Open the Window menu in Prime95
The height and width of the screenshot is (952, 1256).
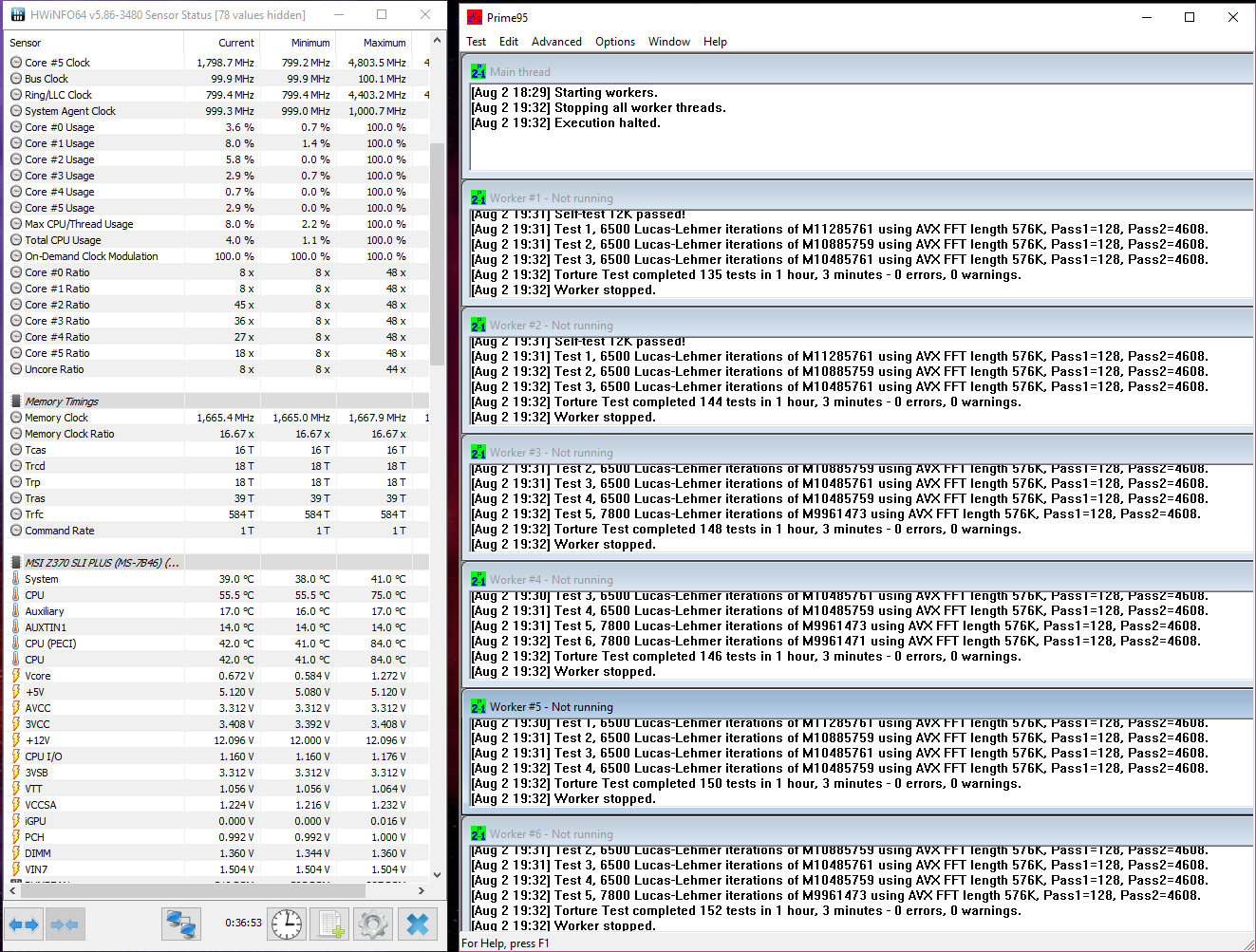(669, 42)
